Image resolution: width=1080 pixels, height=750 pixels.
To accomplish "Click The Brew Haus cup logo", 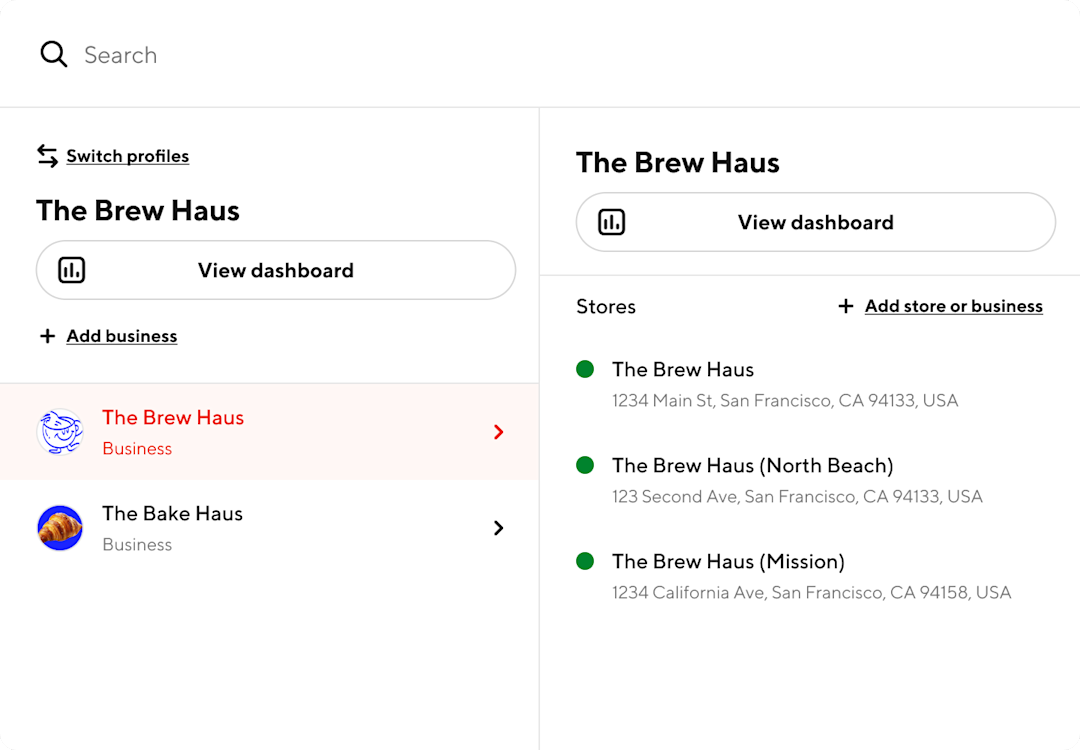I will 60,432.
